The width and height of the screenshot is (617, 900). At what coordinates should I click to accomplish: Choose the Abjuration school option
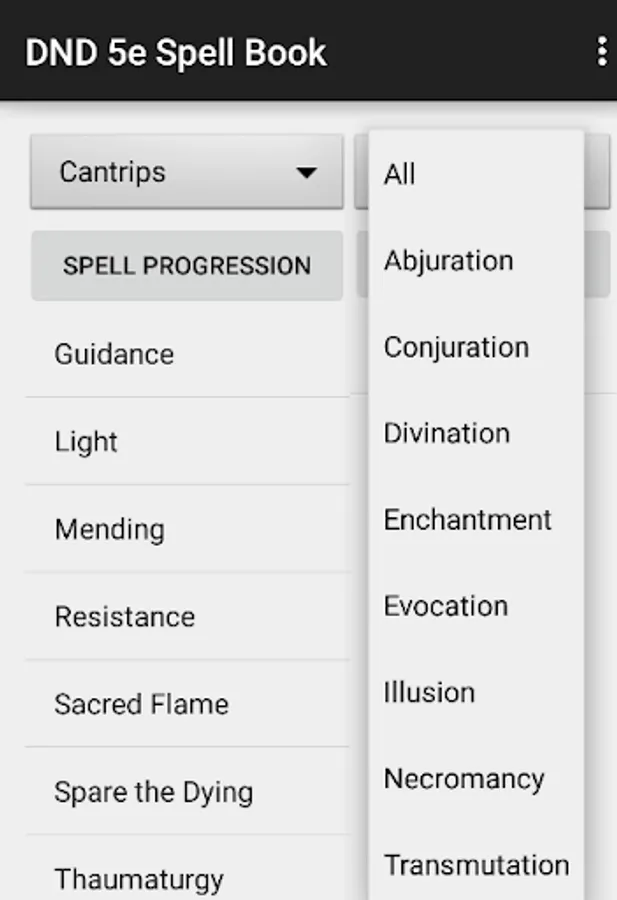(475, 261)
